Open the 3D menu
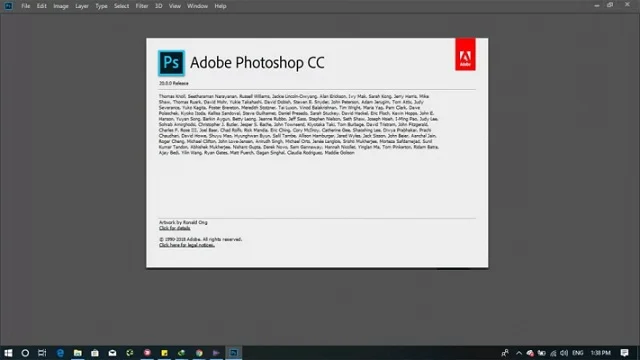This screenshot has height=360, width=640. (x=159, y=6)
